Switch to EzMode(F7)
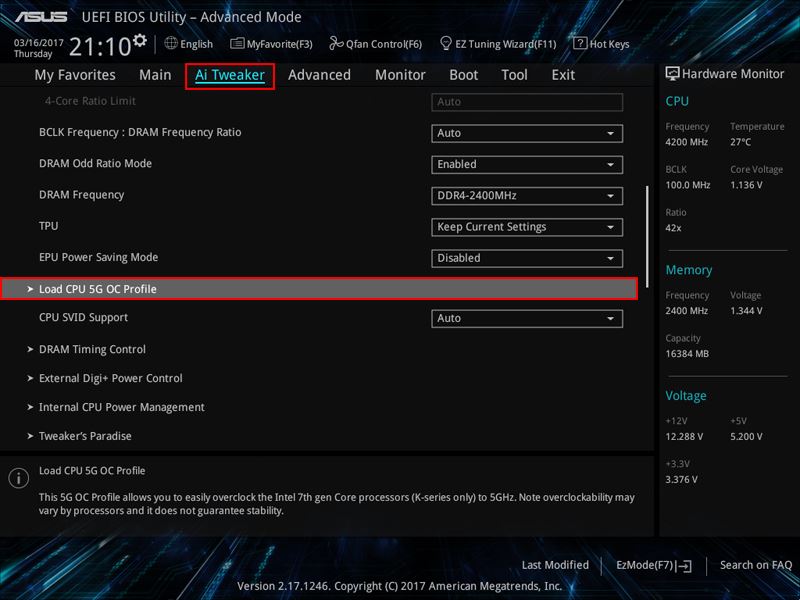The image size is (800, 600). pos(654,565)
